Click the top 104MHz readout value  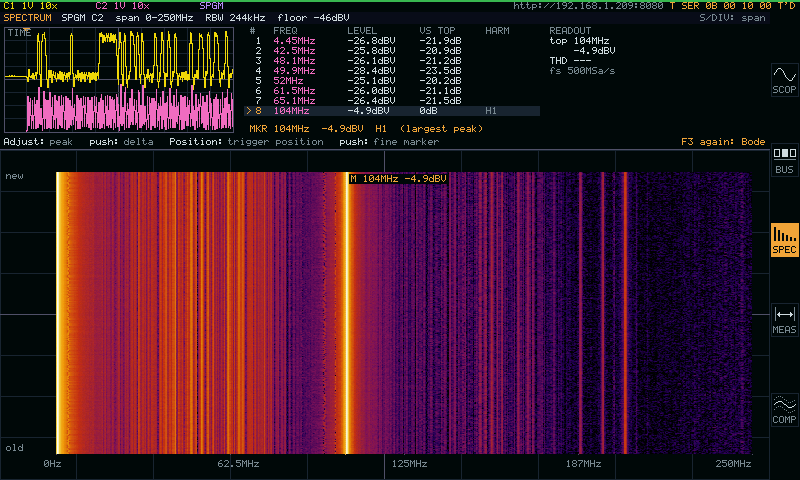click(580, 41)
